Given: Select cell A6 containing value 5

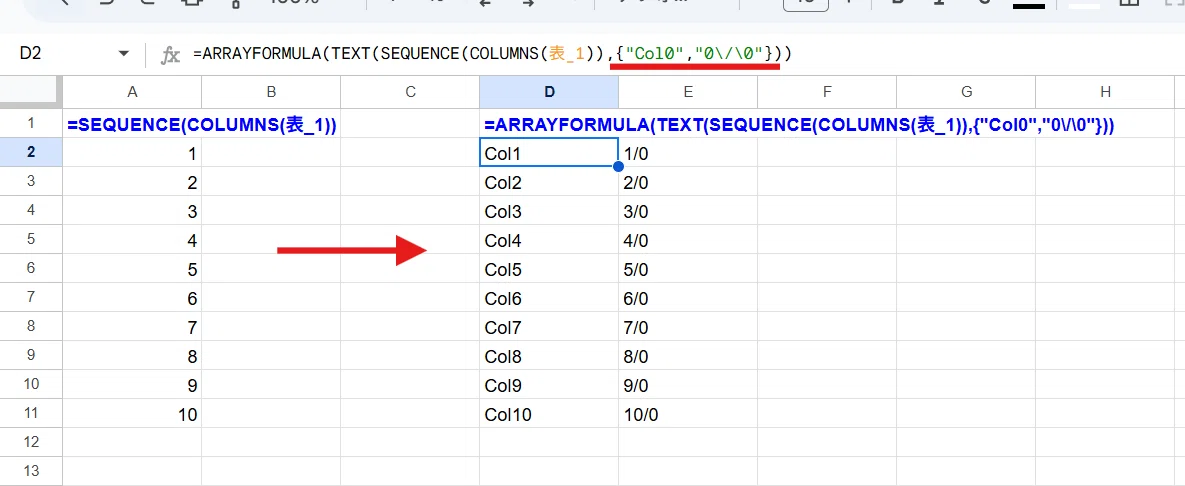Looking at the screenshot, I should point(132,268).
